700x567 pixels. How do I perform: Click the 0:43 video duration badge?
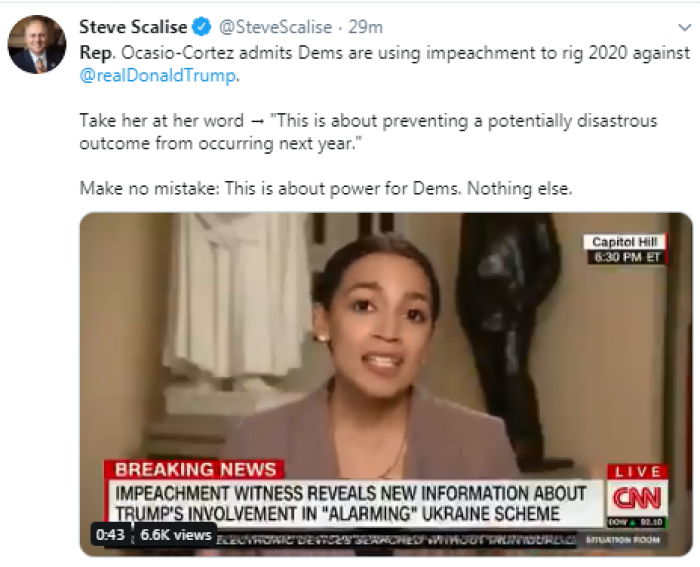point(110,534)
